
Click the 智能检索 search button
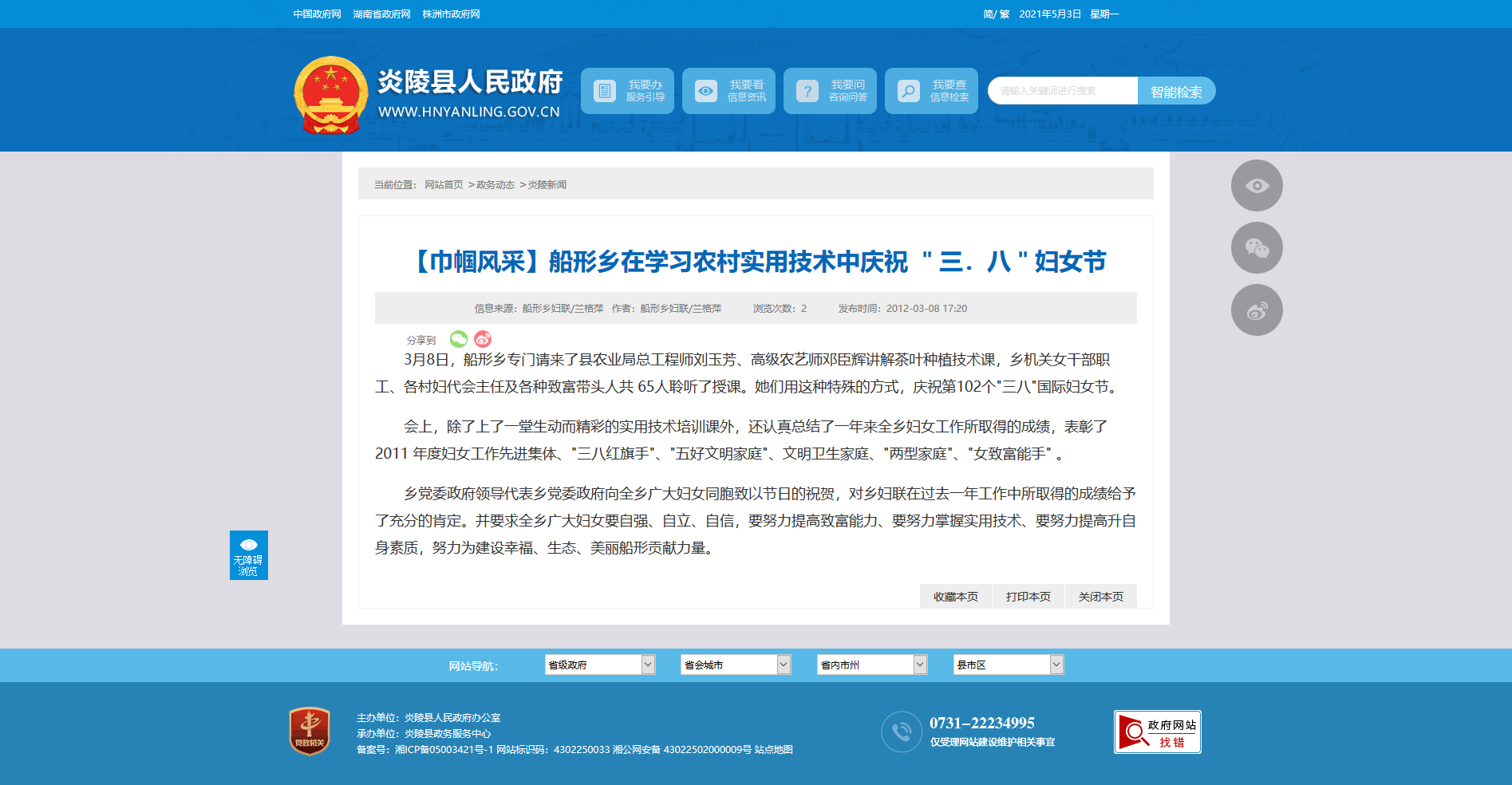[x=1176, y=91]
